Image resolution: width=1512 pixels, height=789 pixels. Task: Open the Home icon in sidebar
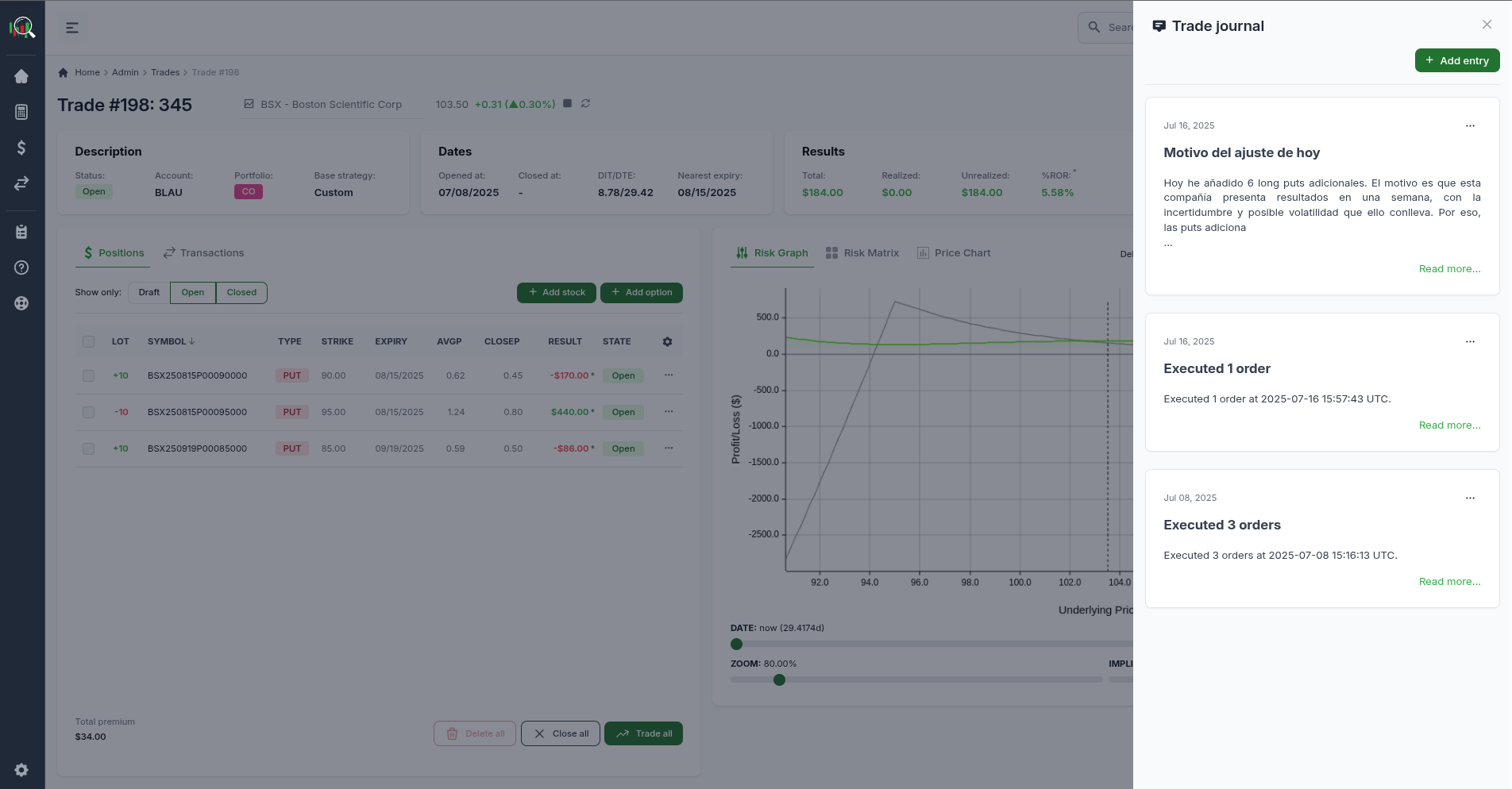(x=21, y=75)
